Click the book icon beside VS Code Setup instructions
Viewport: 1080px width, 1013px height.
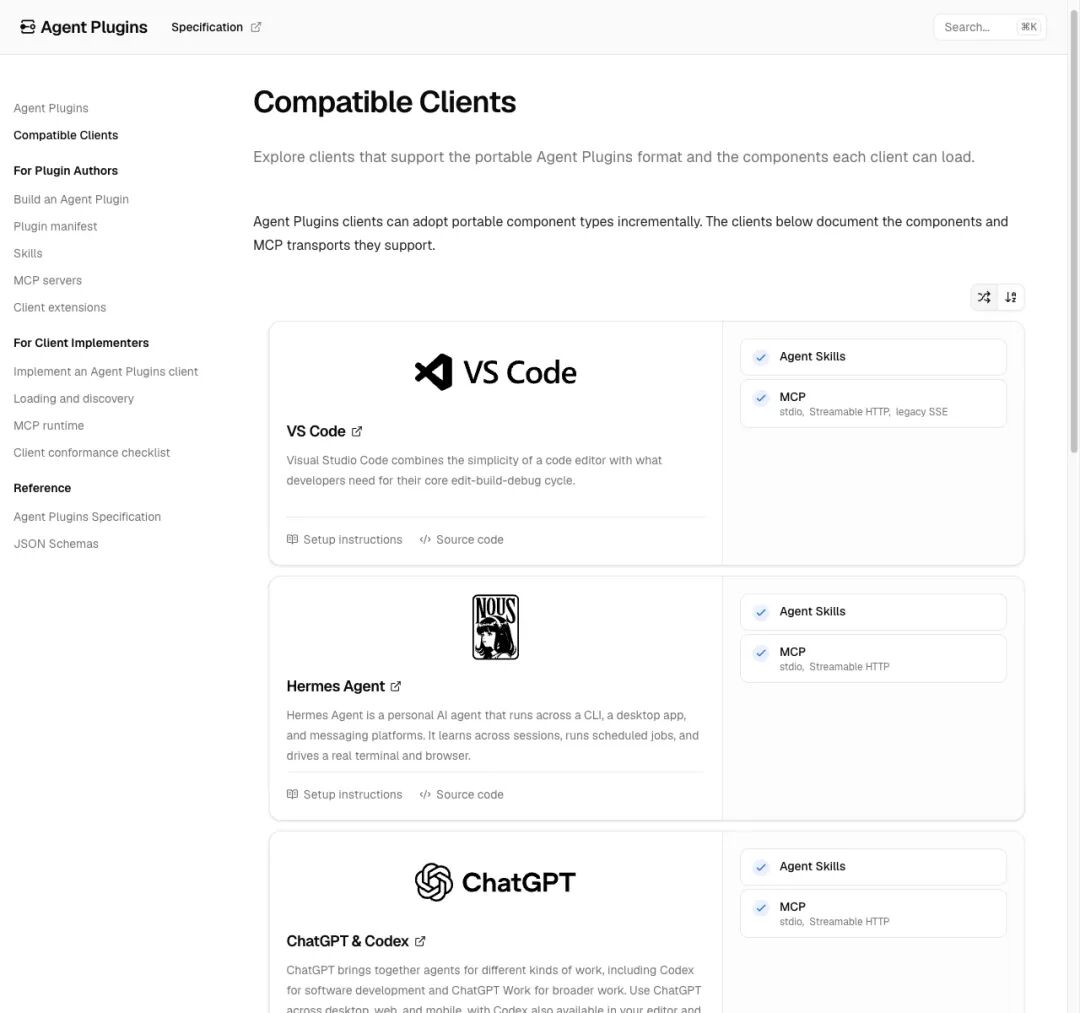pyautogui.click(x=292, y=539)
